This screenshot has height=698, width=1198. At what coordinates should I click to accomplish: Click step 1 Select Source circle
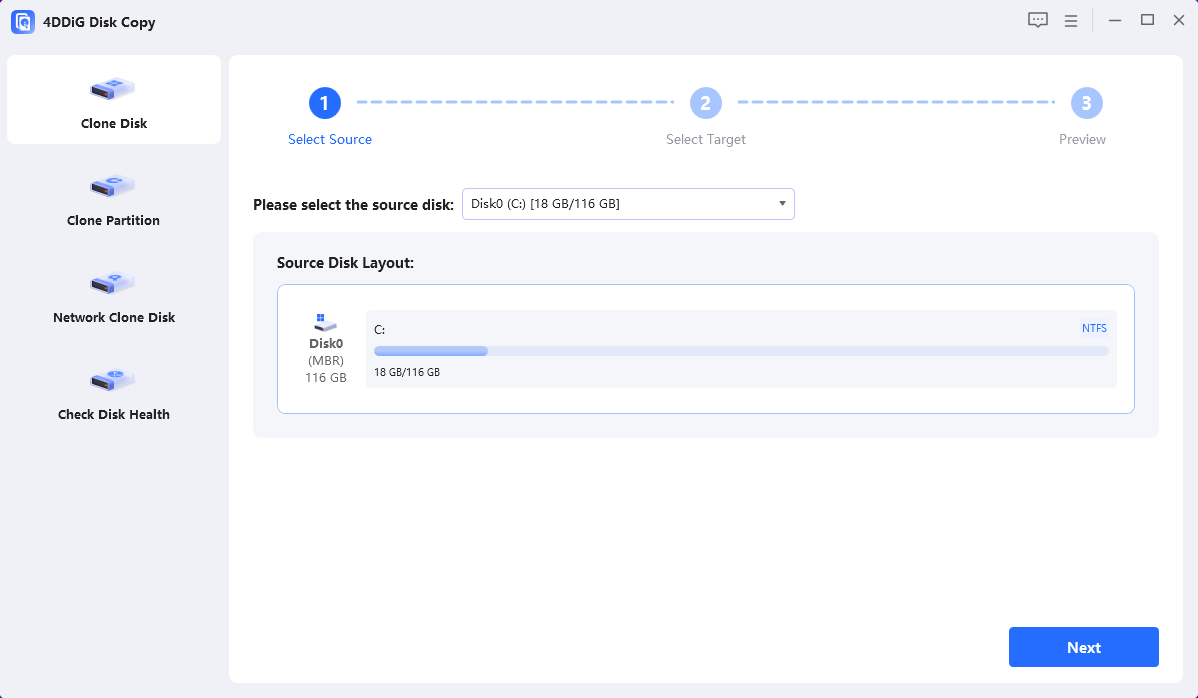[325, 103]
